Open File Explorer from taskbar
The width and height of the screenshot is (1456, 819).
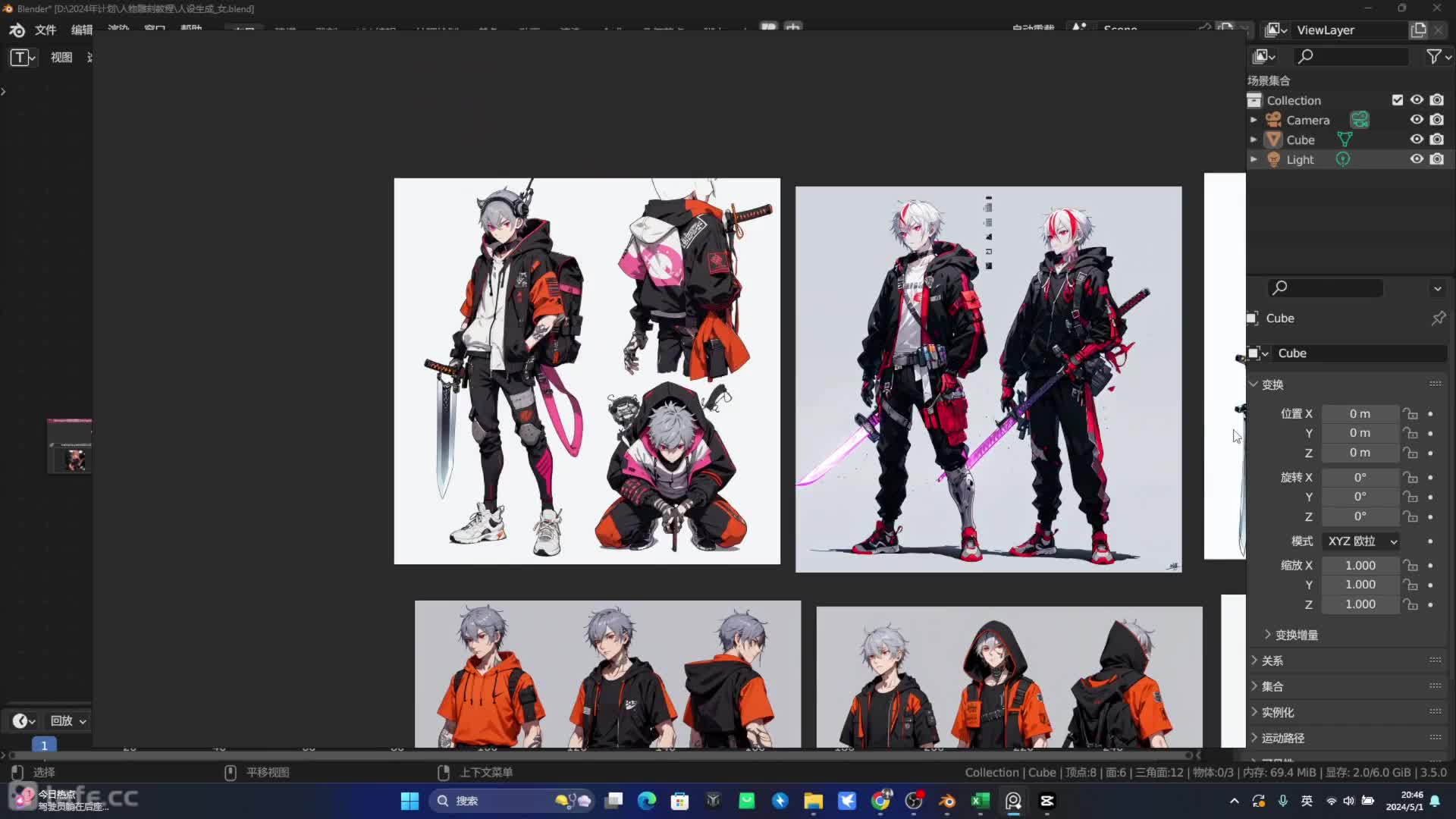coord(814,801)
